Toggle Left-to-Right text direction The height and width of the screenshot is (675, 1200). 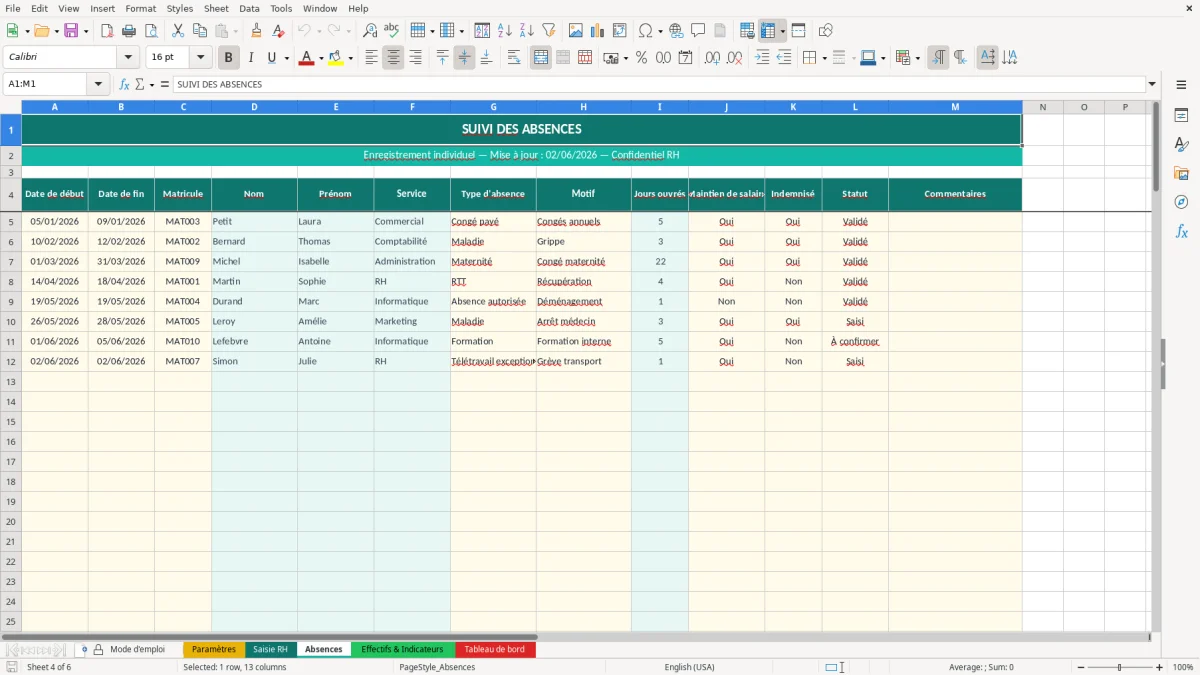938,58
